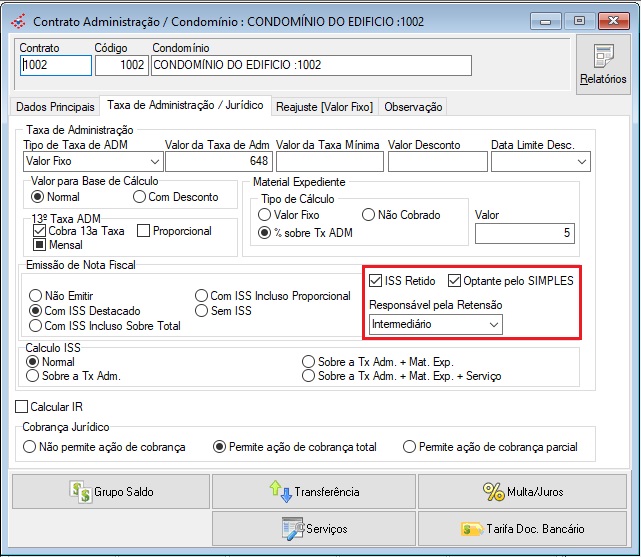Viewport: 641px width, 557px height.
Task: Click the Multa/Juros percent icon
Action: click(494, 491)
